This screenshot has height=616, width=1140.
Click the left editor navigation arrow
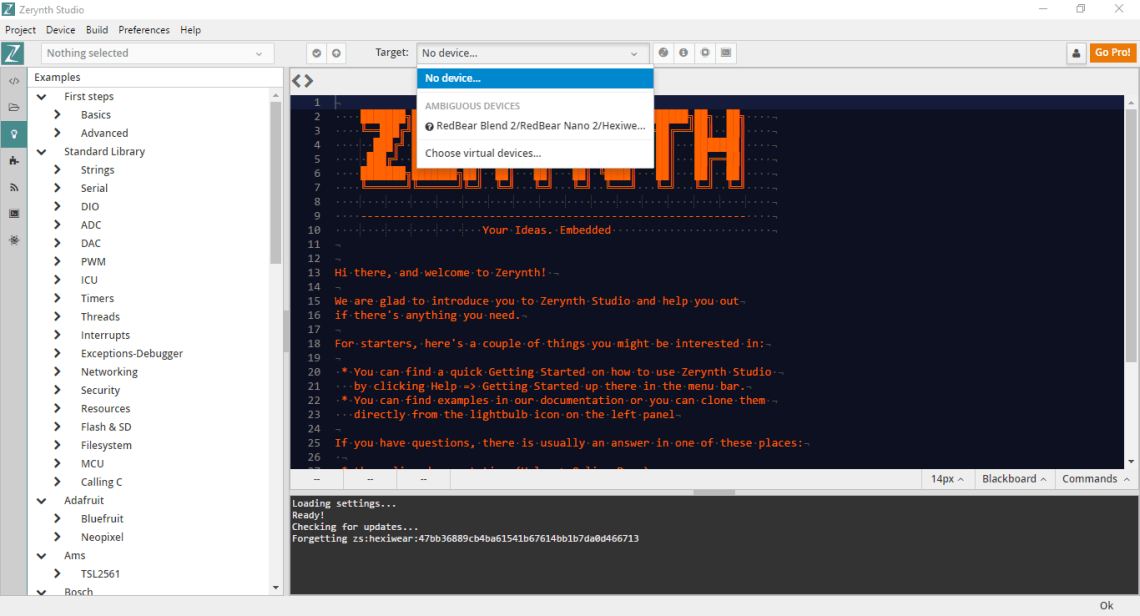[x=296, y=81]
